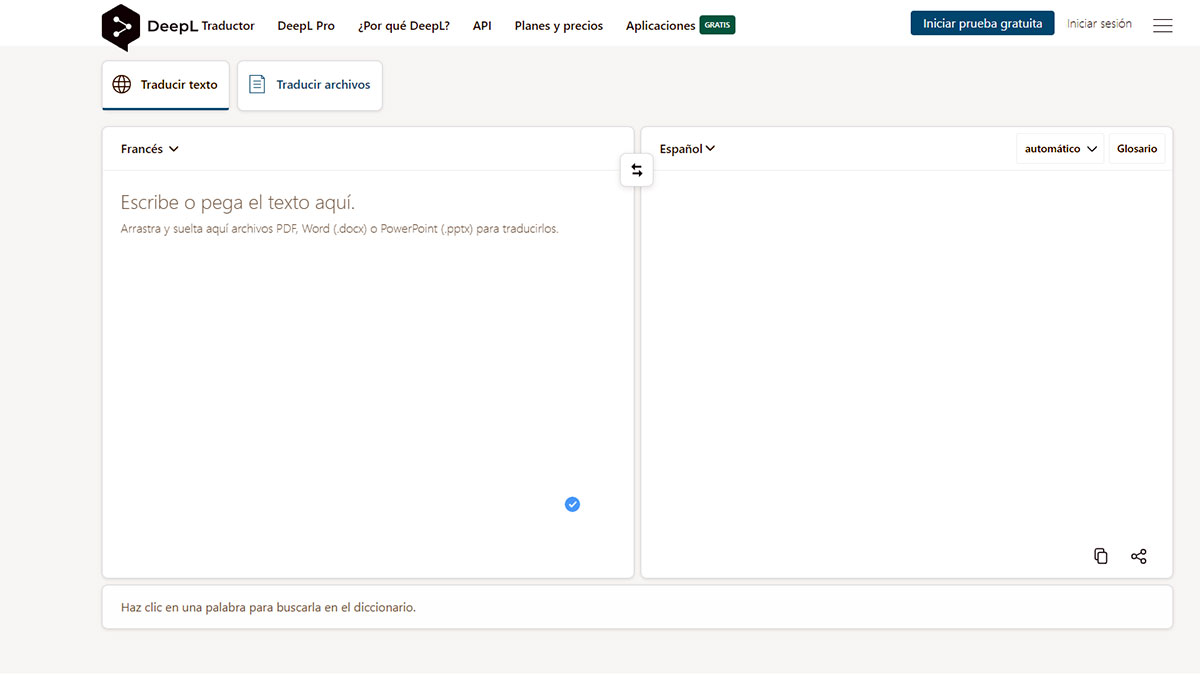Viewport: 1200px width, 675px height.
Task: Click the source text input area
Action: tap(367, 350)
